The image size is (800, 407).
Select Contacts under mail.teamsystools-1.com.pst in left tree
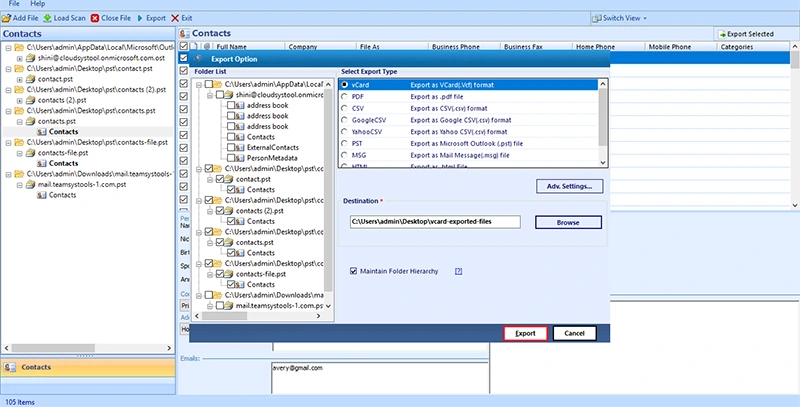click(x=62, y=195)
